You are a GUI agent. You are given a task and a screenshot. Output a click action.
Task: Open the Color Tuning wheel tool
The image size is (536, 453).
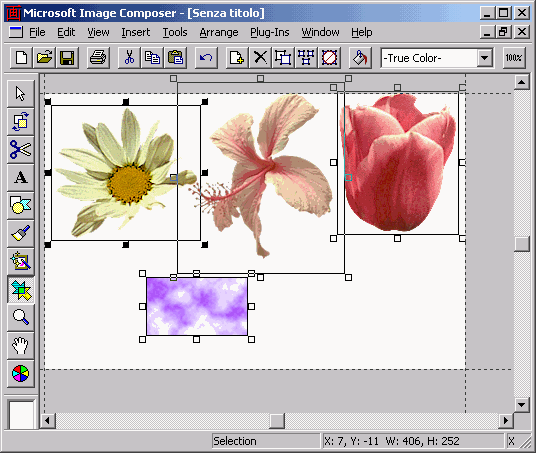21,374
